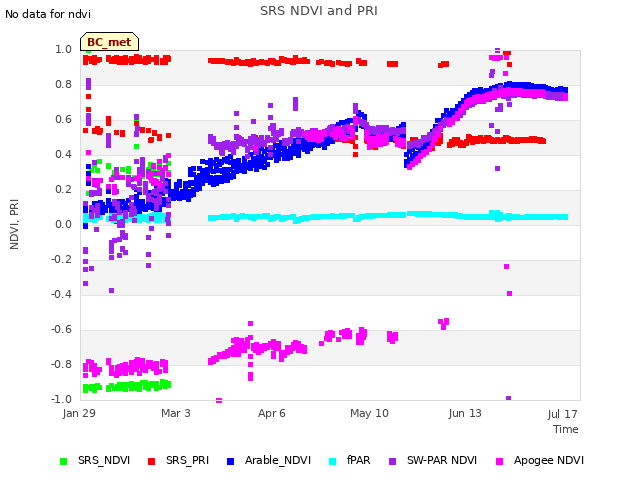Screen dimensions: 640x480
Task: Select the SRS_NDVI legend label
Action: coord(104,460)
